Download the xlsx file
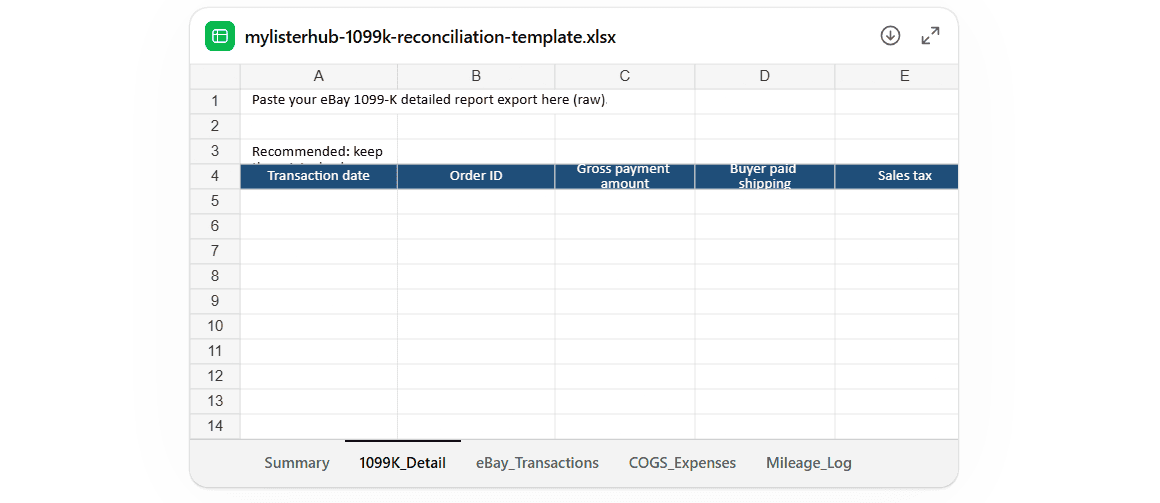Image resolution: width=1160 pixels, height=503 pixels. pos(890,36)
